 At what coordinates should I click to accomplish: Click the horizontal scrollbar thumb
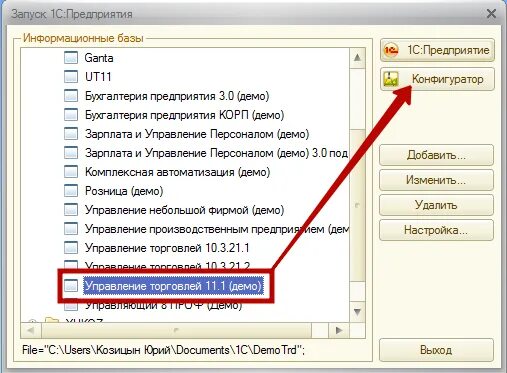pos(176,330)
